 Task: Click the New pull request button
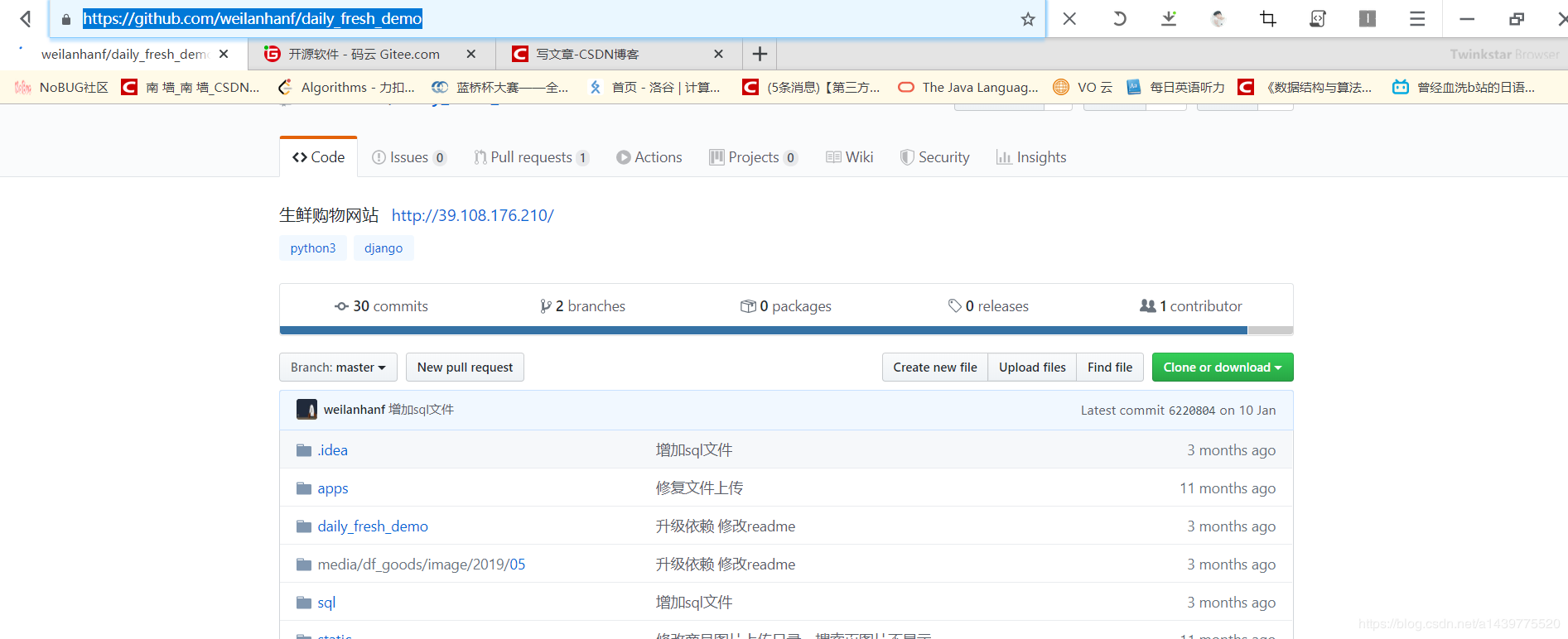465,368
